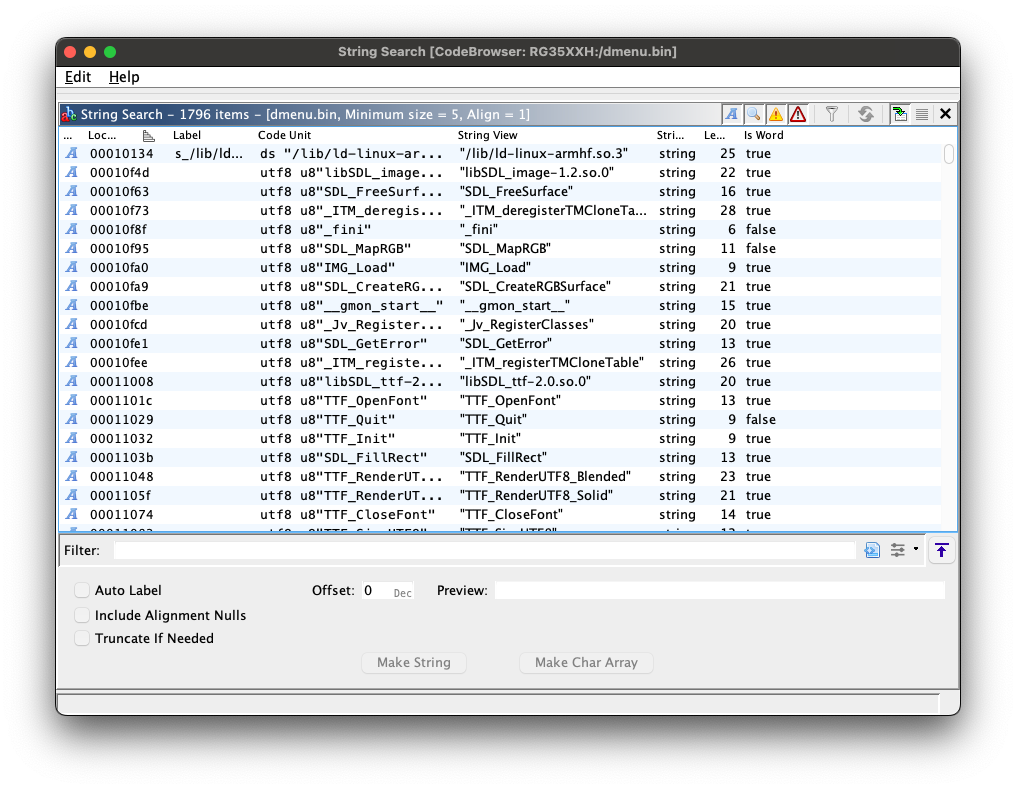Image resolution: width=1016 pixels, height=789 pixels.
Task: Select the "IMG_Load" string view cell
Action: point(495,268)
